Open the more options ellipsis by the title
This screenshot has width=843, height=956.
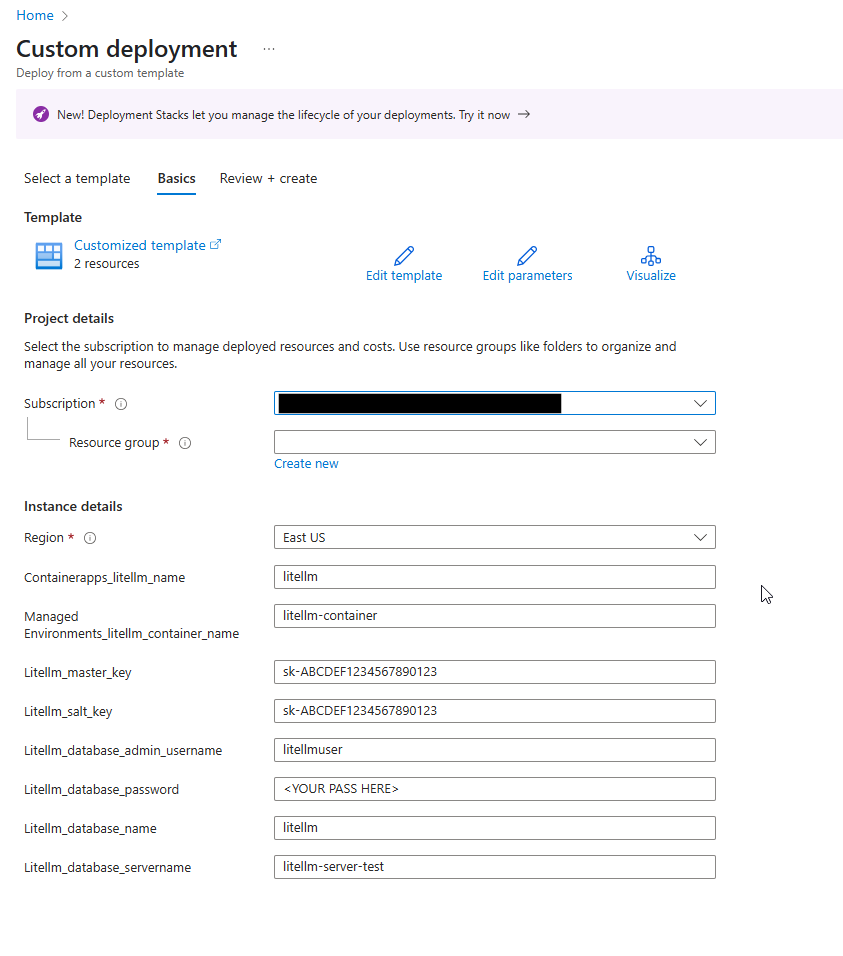click(x=269, y=49)
